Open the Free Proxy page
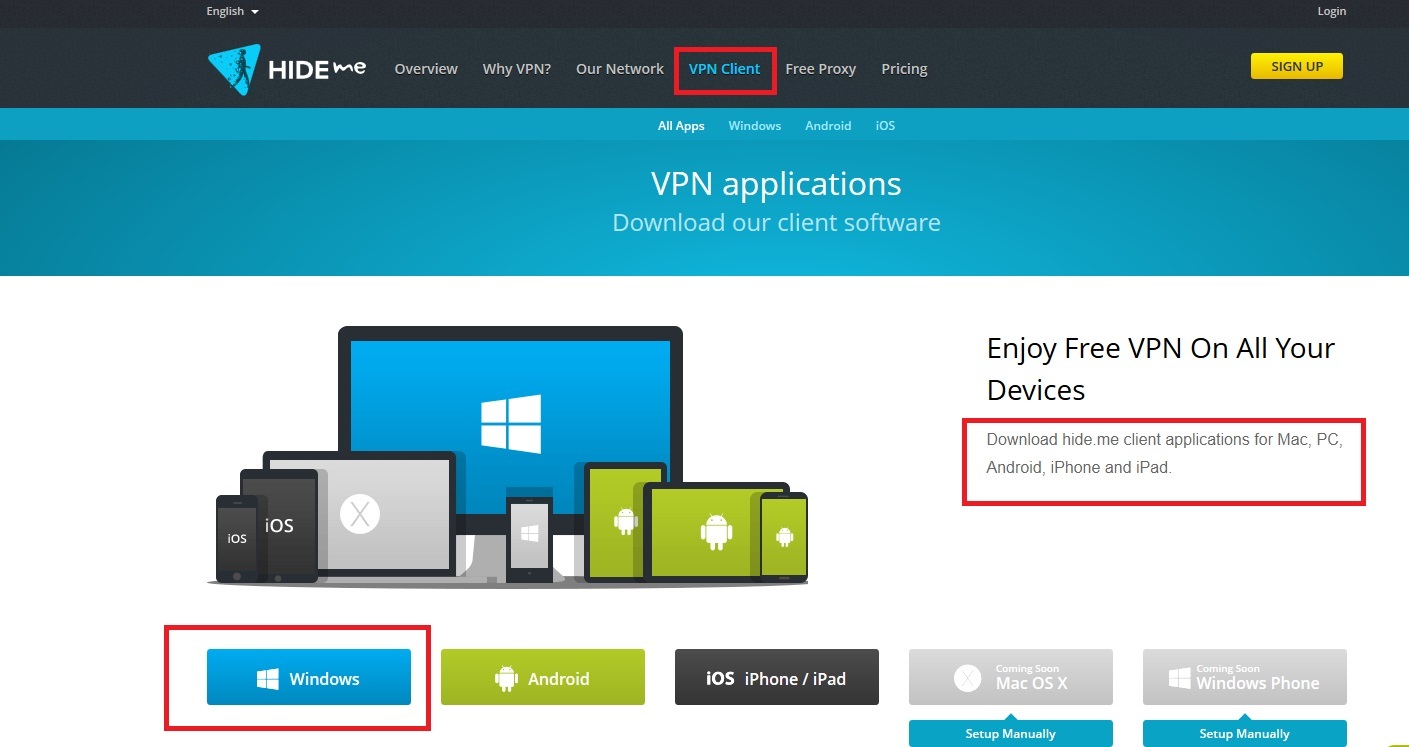 [x=821, y=69]
